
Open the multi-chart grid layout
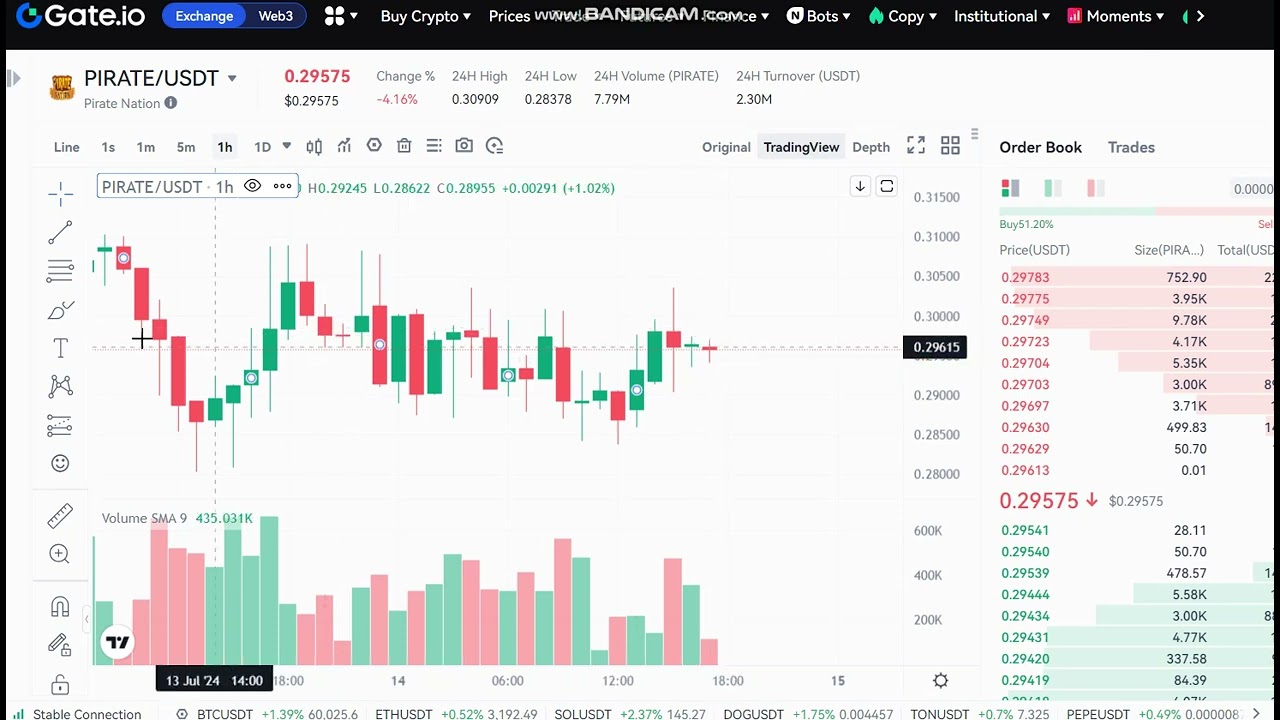950,146
